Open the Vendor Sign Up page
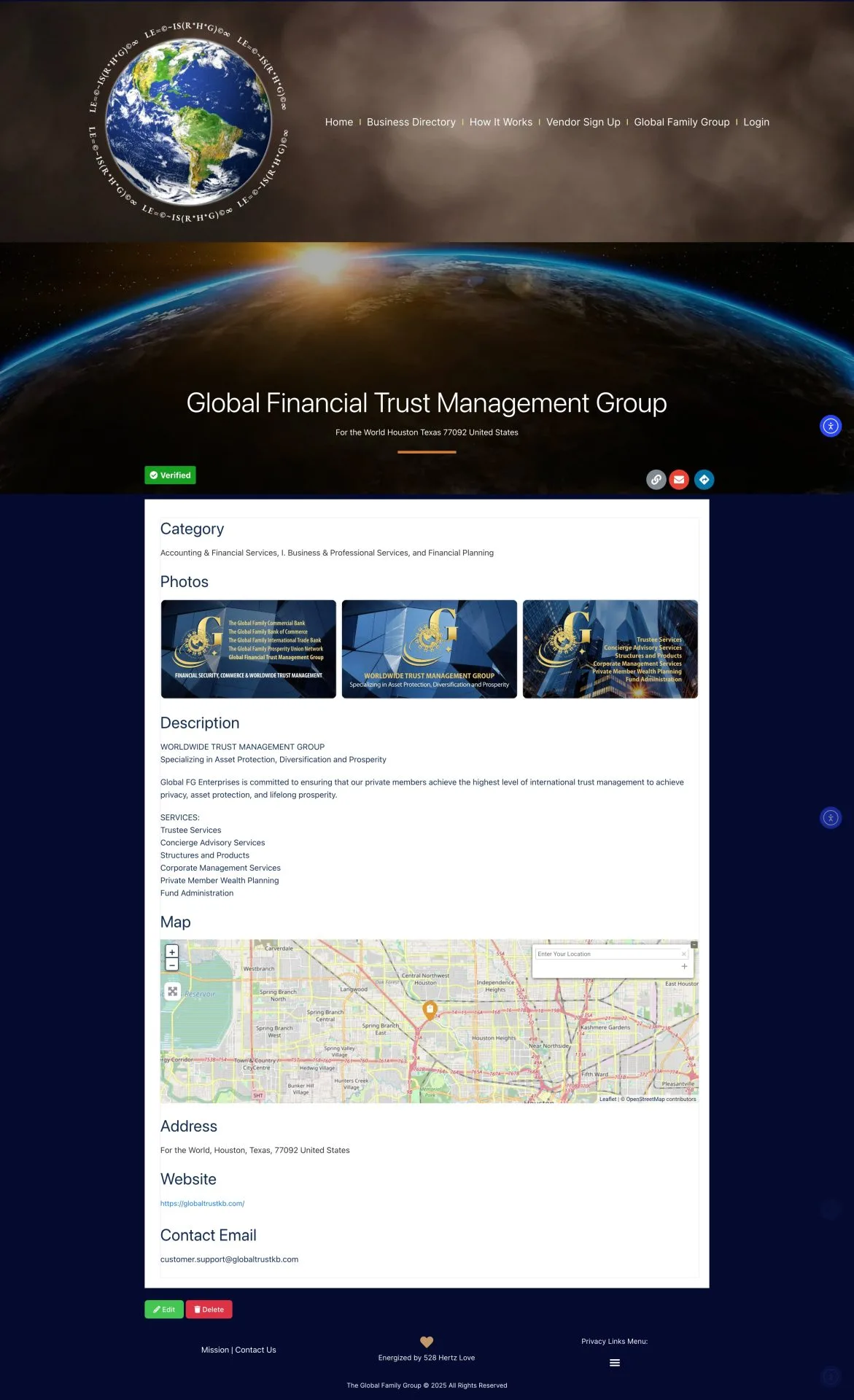This screenshot has height=1400, width=854. pos(583,122)
